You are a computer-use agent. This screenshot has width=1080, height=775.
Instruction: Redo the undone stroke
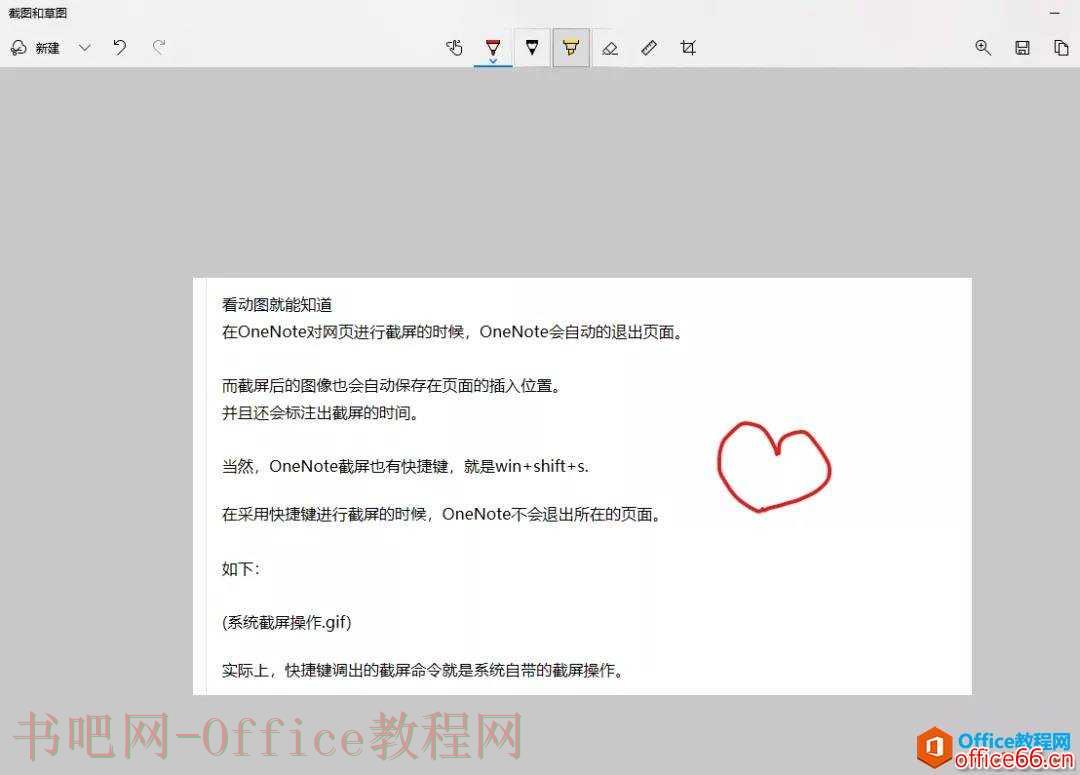[x=159, y=48]
